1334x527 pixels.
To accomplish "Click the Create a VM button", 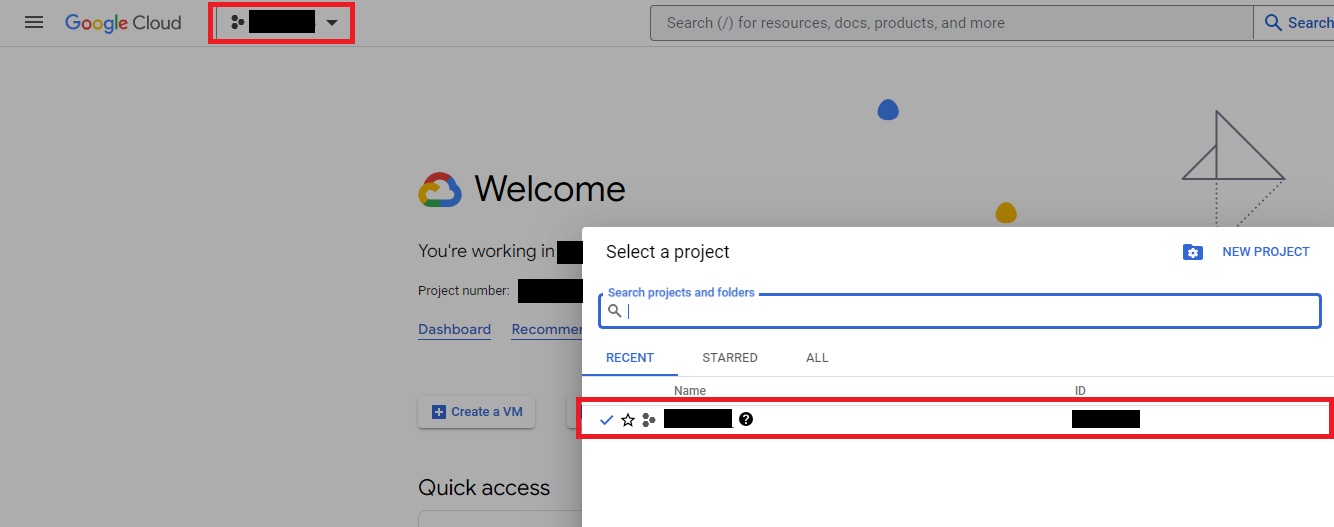I will click(477, 412).
